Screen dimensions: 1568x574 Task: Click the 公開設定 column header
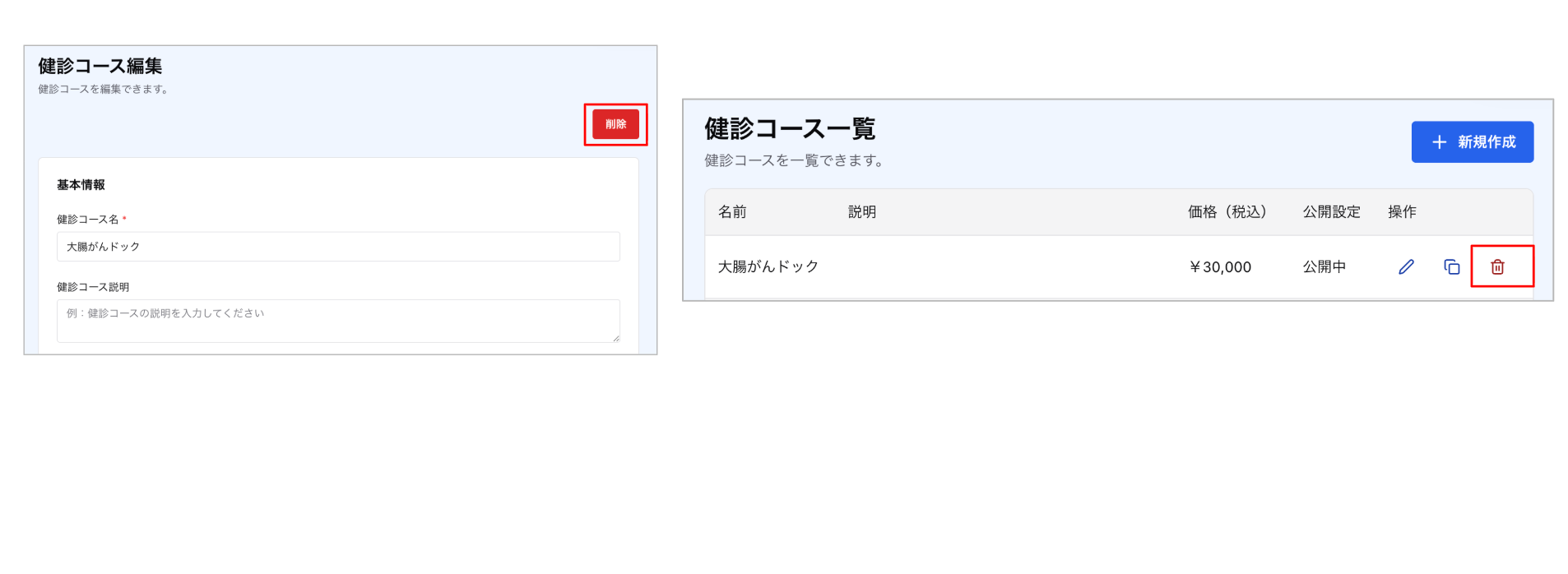(x=1331, y=212)
